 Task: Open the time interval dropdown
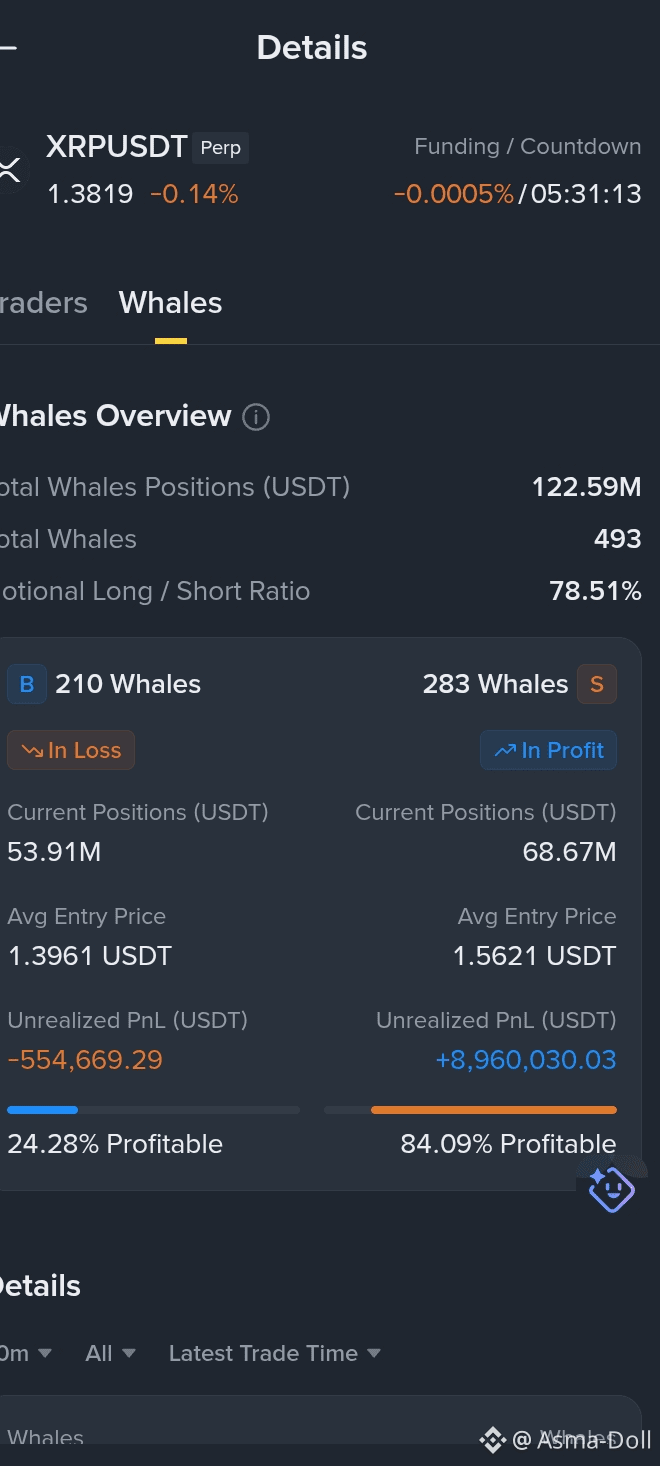click(x=25, y=1353)
